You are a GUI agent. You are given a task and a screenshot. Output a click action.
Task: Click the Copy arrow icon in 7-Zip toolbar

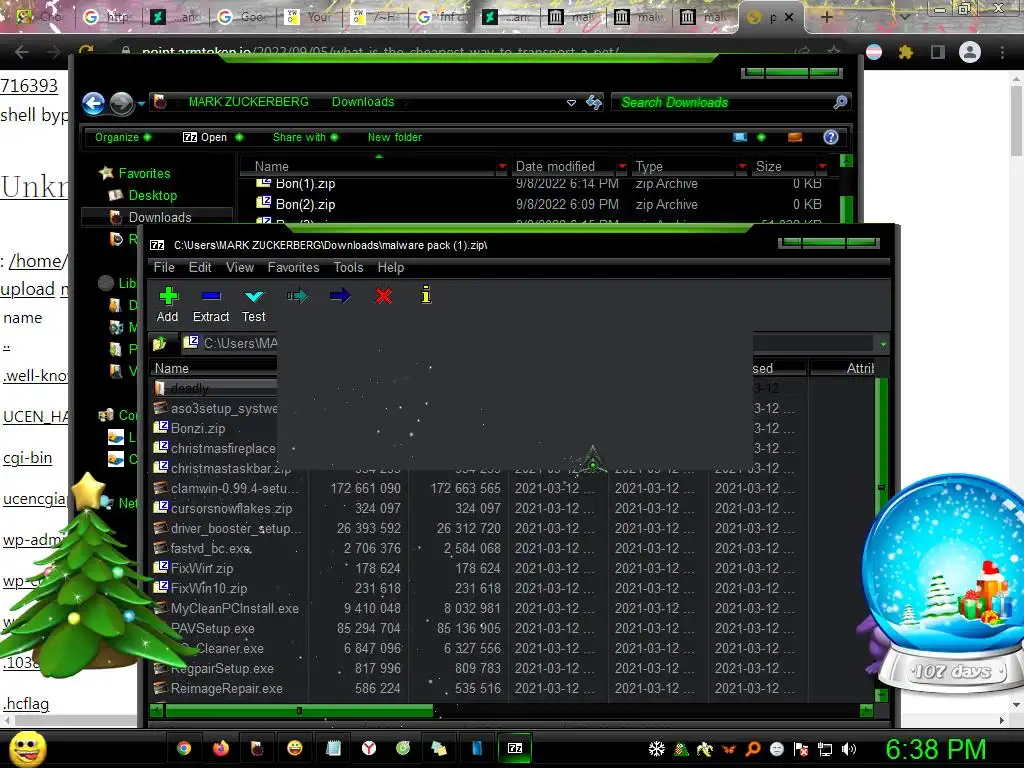click(x=297, y=296)
